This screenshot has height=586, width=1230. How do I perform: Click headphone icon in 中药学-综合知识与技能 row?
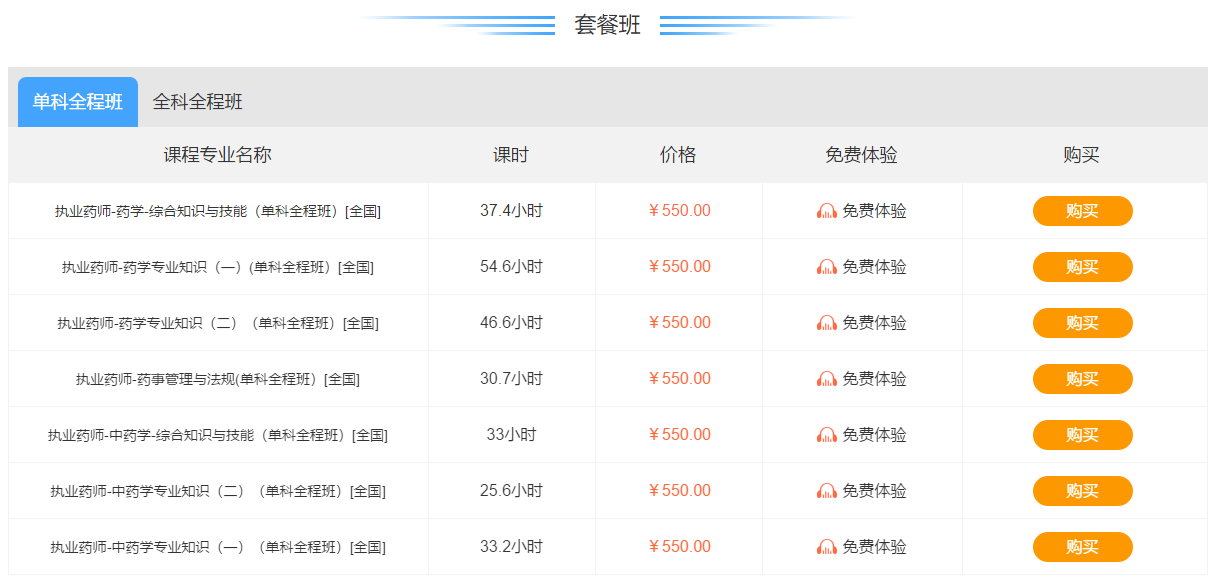[x=827, y=435]
